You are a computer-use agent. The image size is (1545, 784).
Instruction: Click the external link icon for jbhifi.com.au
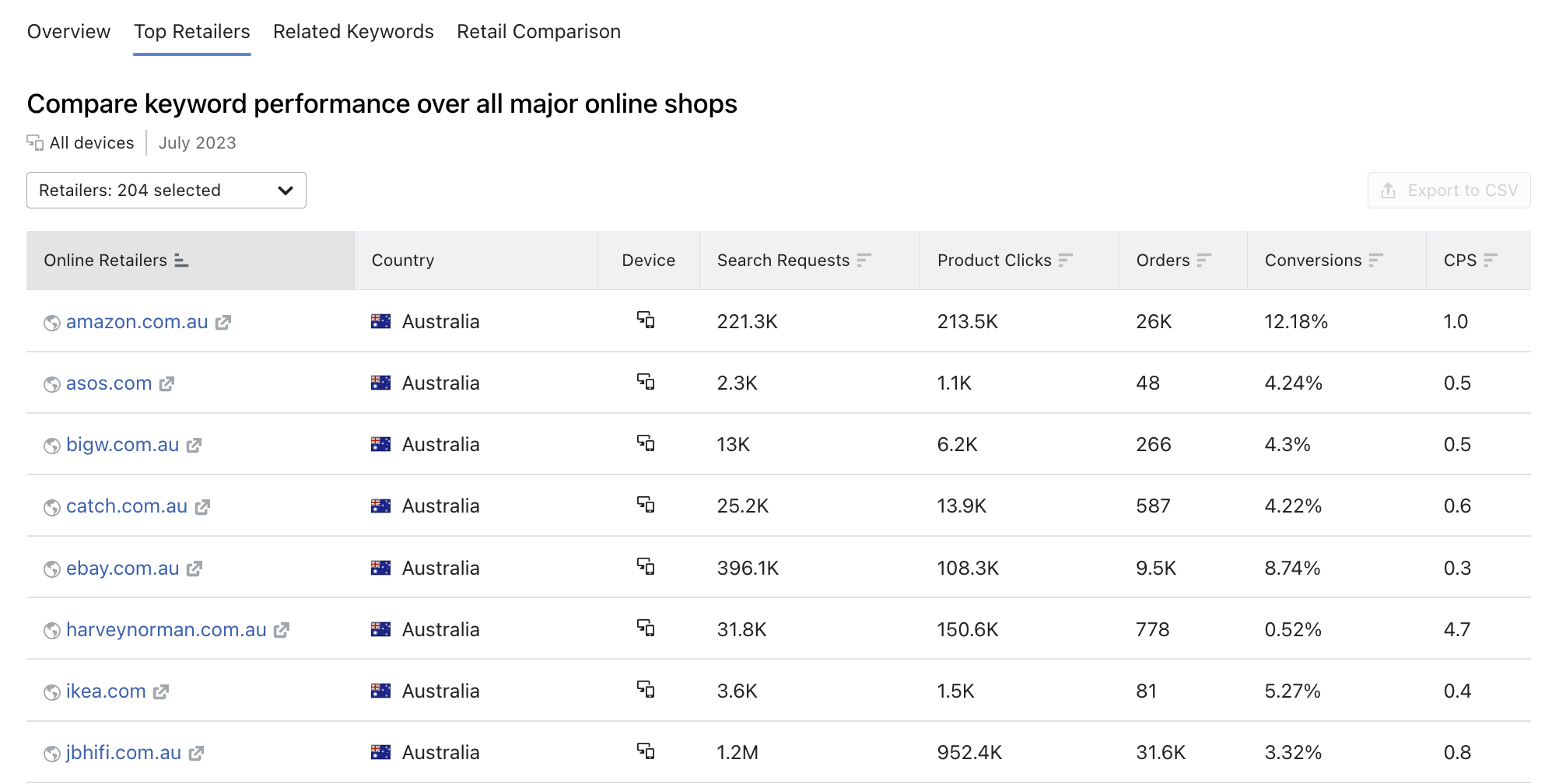194,752
